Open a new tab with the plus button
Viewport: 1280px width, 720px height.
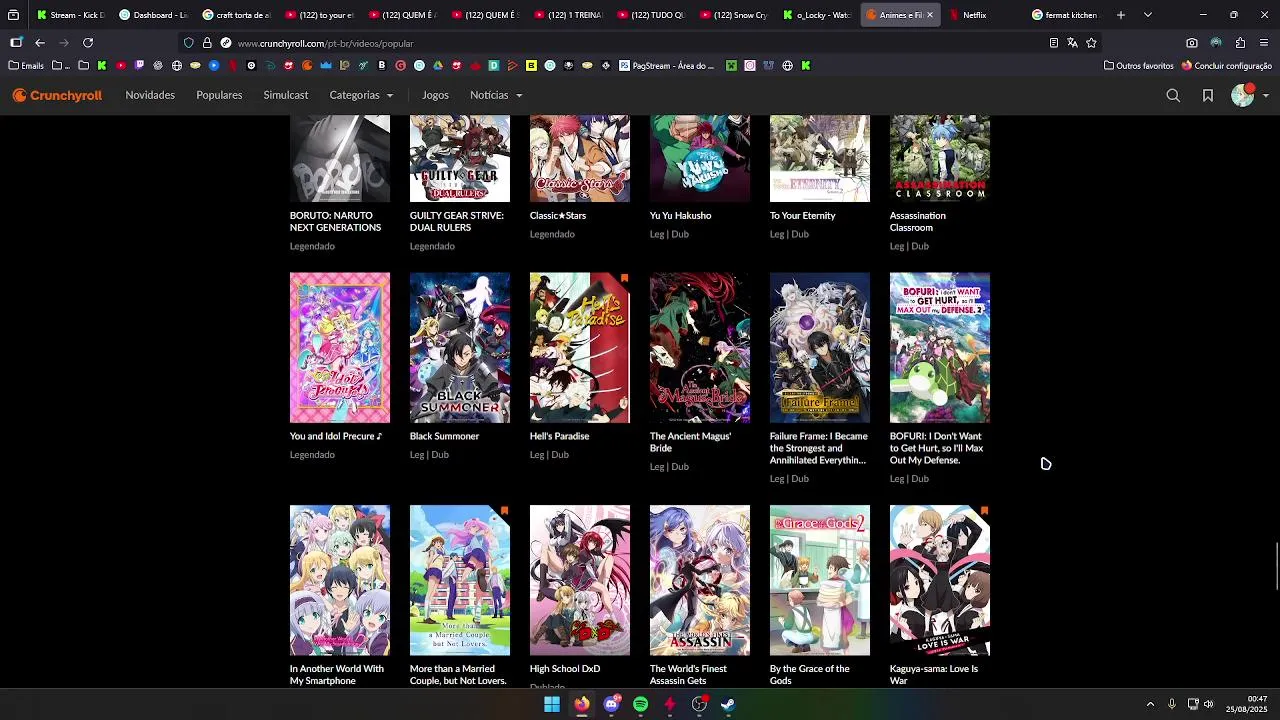(1121, 15)
